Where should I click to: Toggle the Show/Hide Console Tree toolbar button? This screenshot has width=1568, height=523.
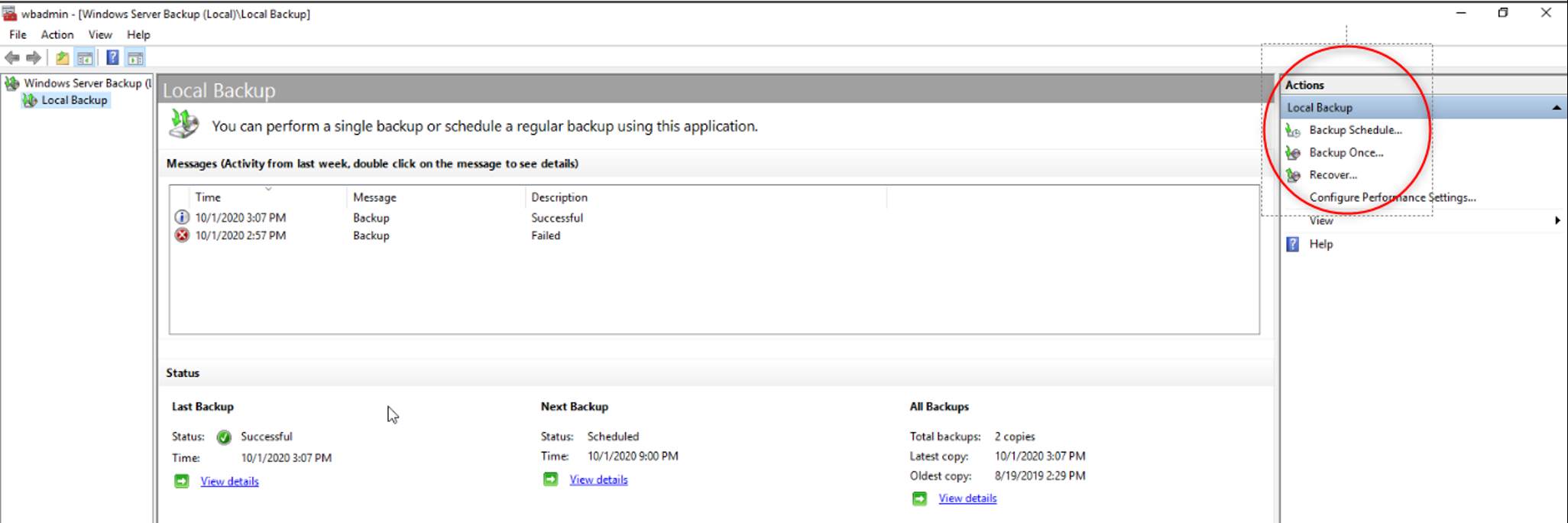coord(85,58)
